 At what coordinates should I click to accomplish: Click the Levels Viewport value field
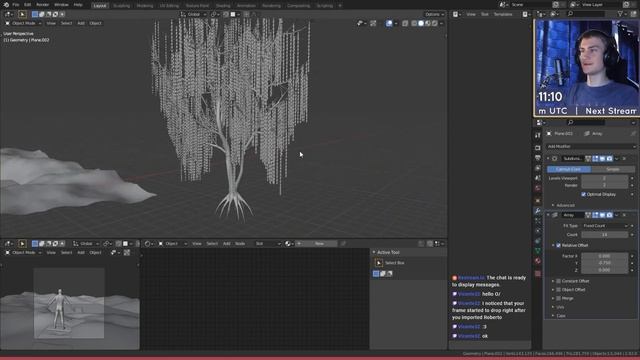(604, 178)
